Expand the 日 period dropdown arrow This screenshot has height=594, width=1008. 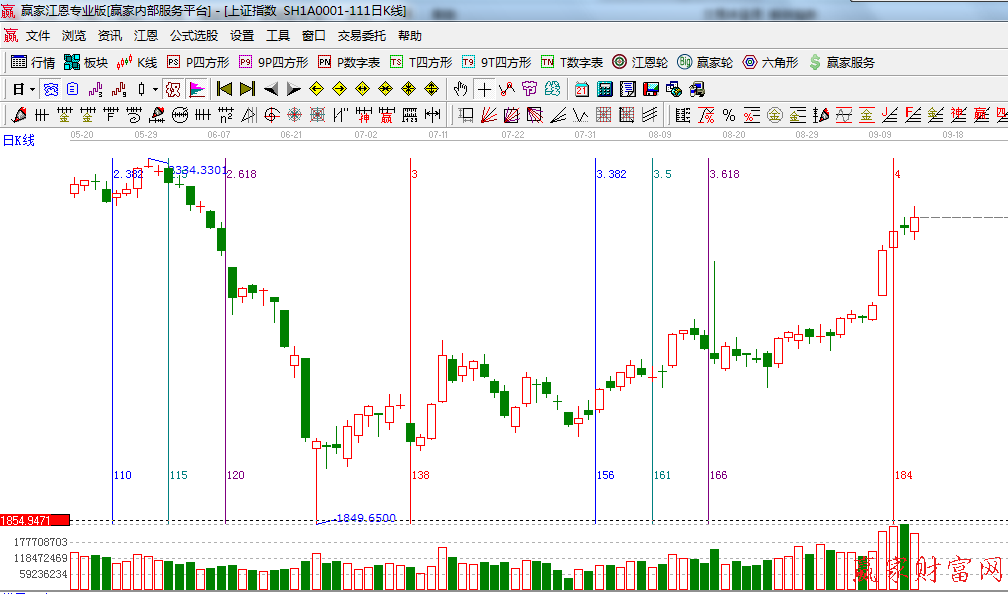tap(32, 89)
